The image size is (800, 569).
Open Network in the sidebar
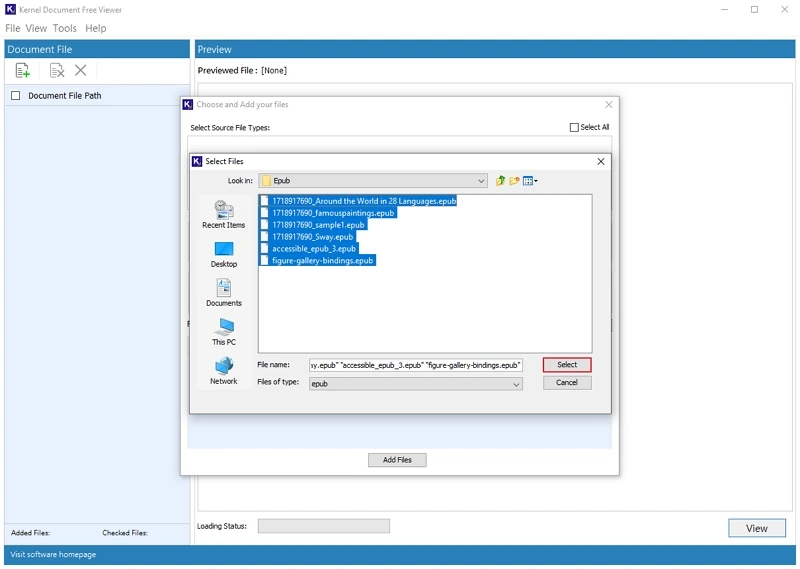click(x=223, y=371)
